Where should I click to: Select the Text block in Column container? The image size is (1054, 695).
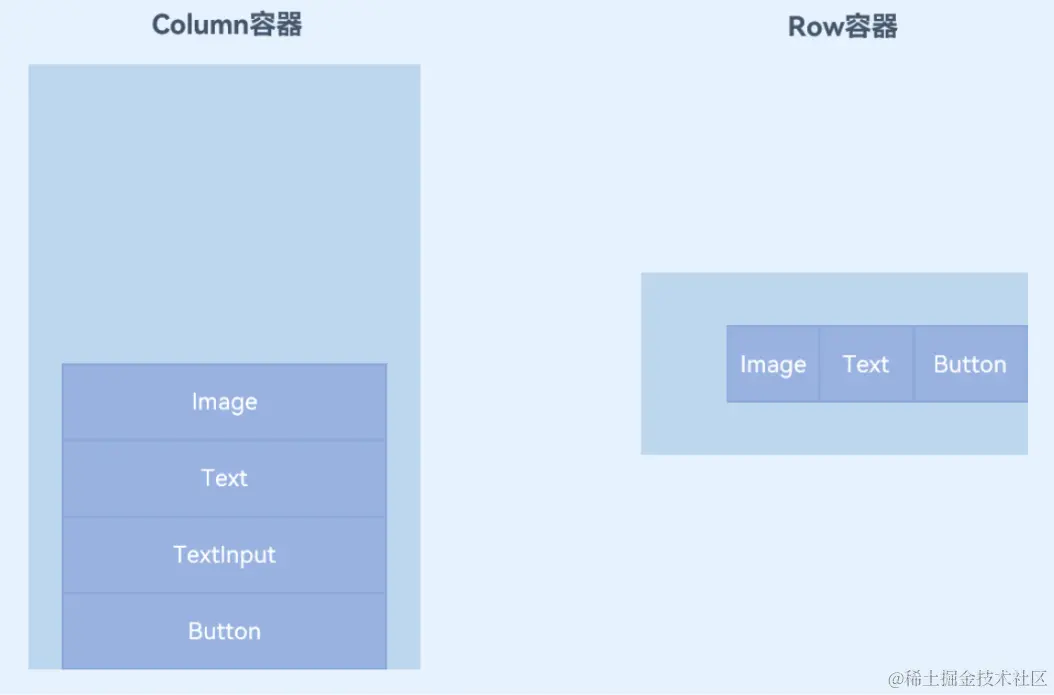pos(225,479)
